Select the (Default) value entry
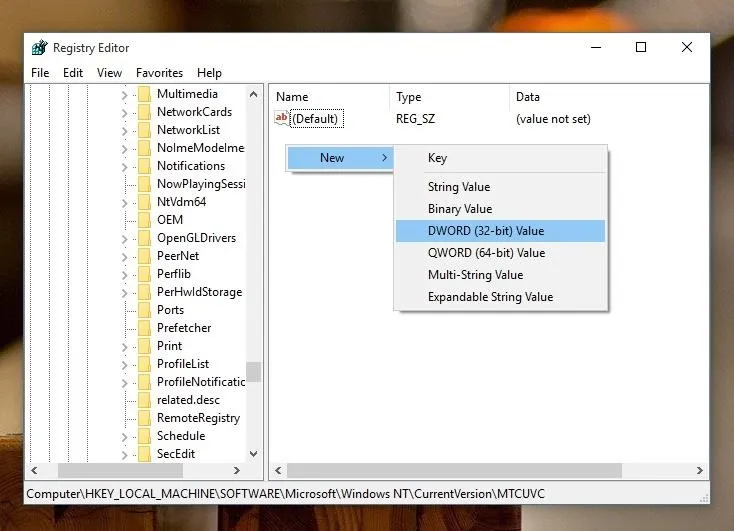The image size is (734, 531). [315, 118]
